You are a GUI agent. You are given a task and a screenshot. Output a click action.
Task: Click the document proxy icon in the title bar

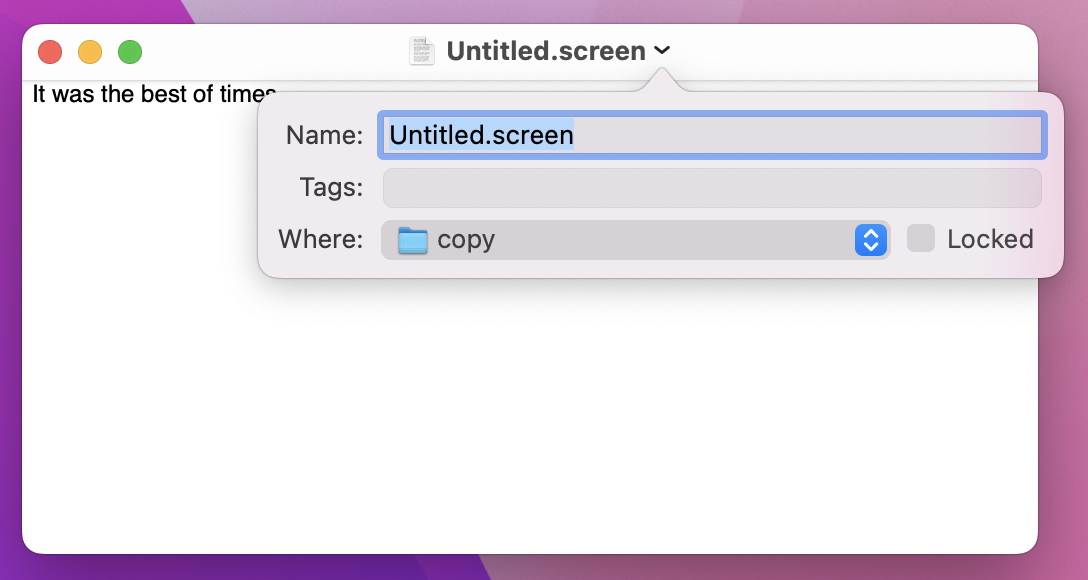[x=421, y=50]
